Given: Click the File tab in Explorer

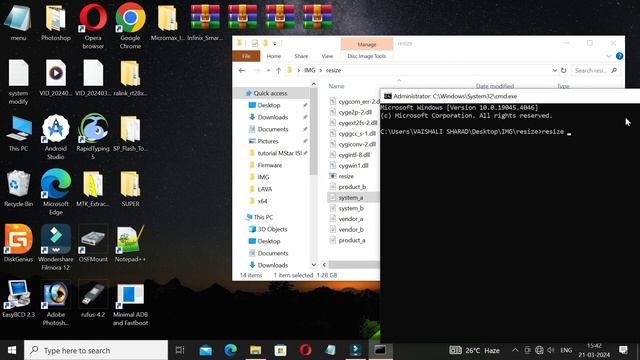Looking at the screenshot, I should pyautogui.click(x=246, y=56).
